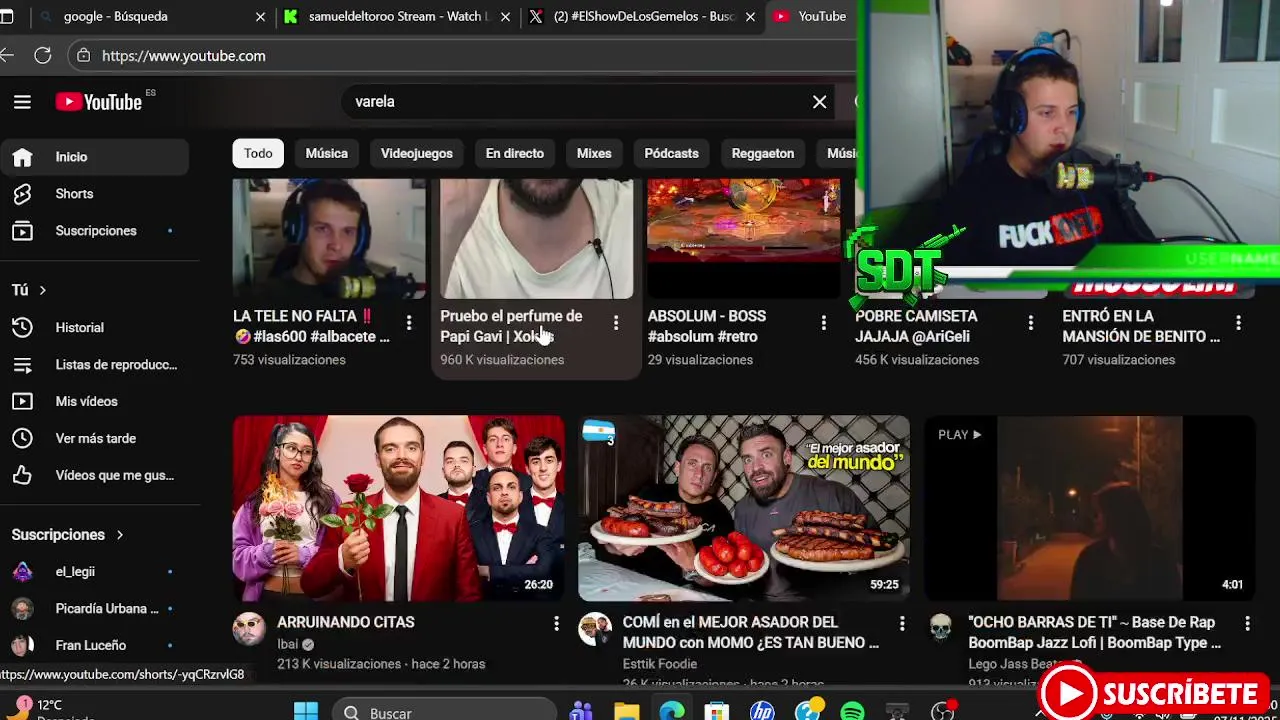This screenshot has height=720, width=1280.
Task: Open Vídeos que me gustan in the sidebar
Action: pos(94,475)
